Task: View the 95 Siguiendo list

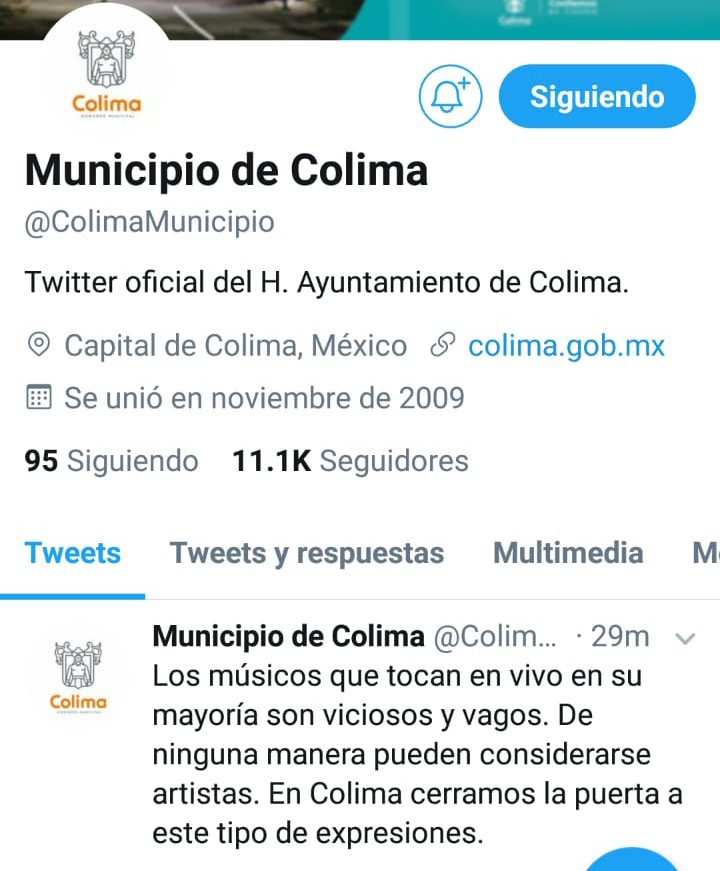Action: click(x=111, y=460)
